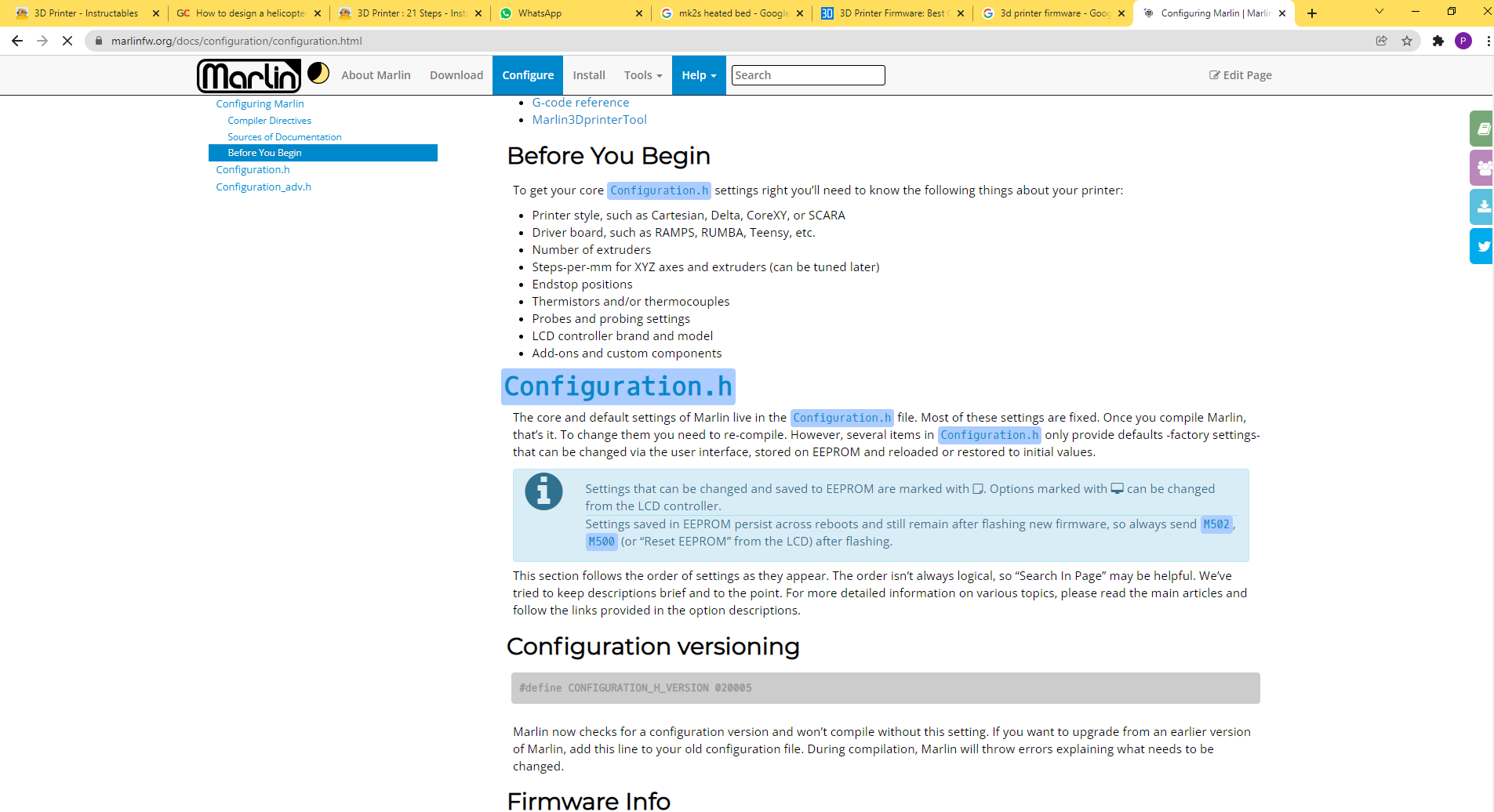Stop loading the page
1494x812 pixels.
pyautogui.click(x=67, y=41)
